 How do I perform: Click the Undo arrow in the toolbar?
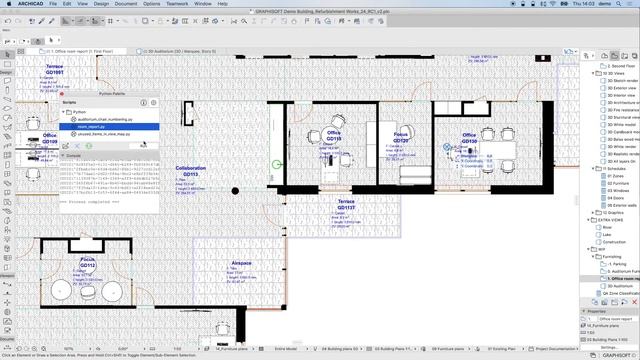pos(8,21)
